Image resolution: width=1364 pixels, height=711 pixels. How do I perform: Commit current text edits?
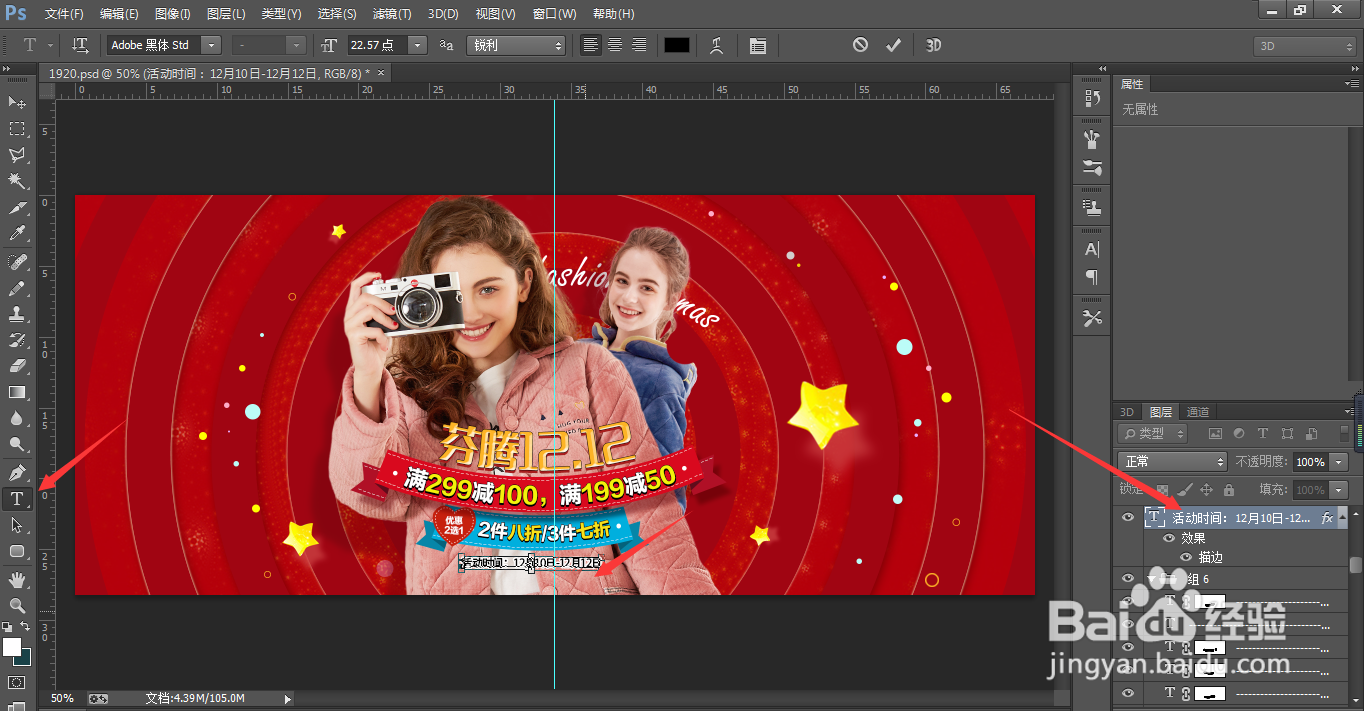pos(894,45)
